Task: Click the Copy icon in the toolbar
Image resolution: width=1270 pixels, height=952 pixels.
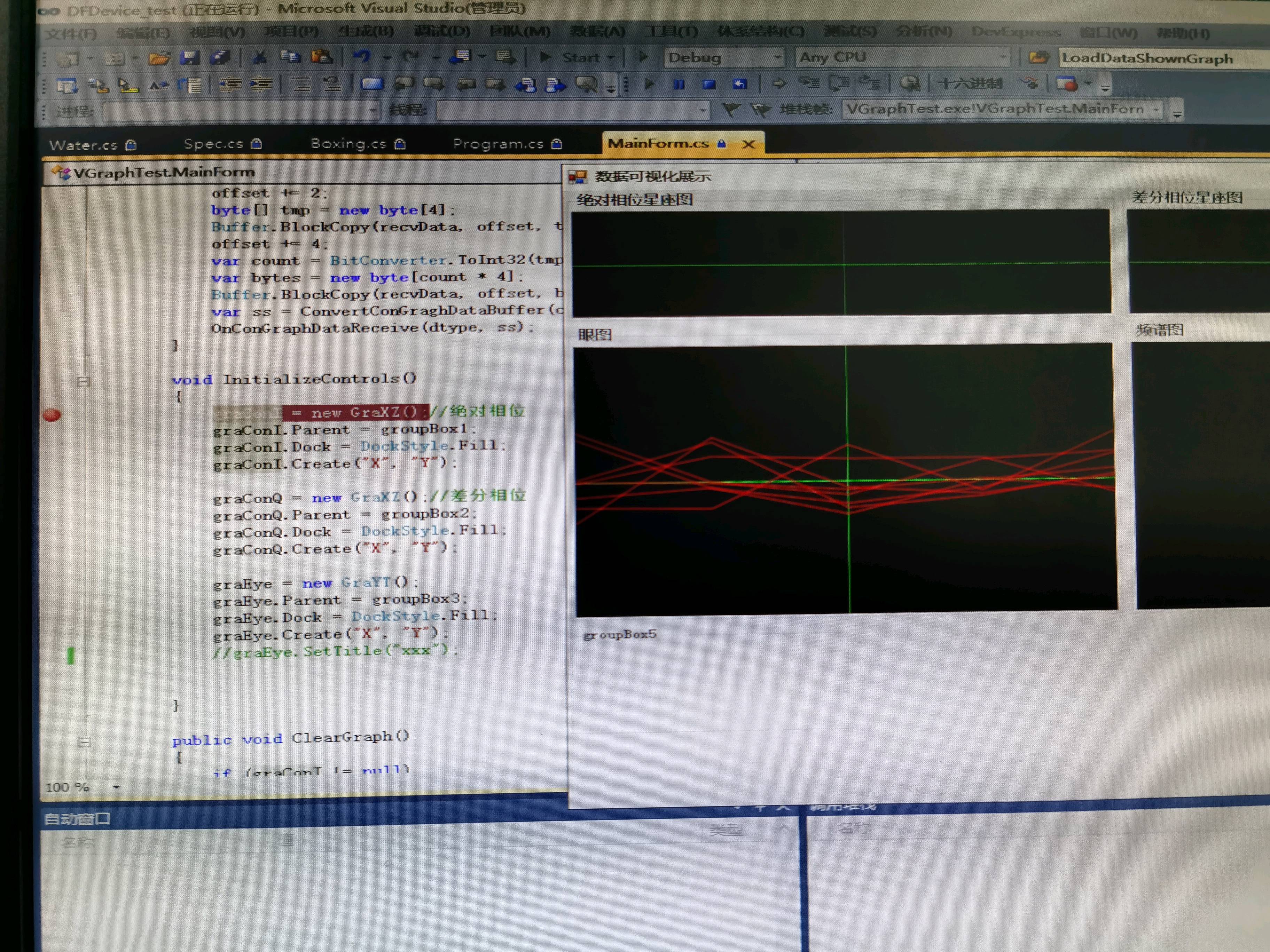Action: [290, 57]
